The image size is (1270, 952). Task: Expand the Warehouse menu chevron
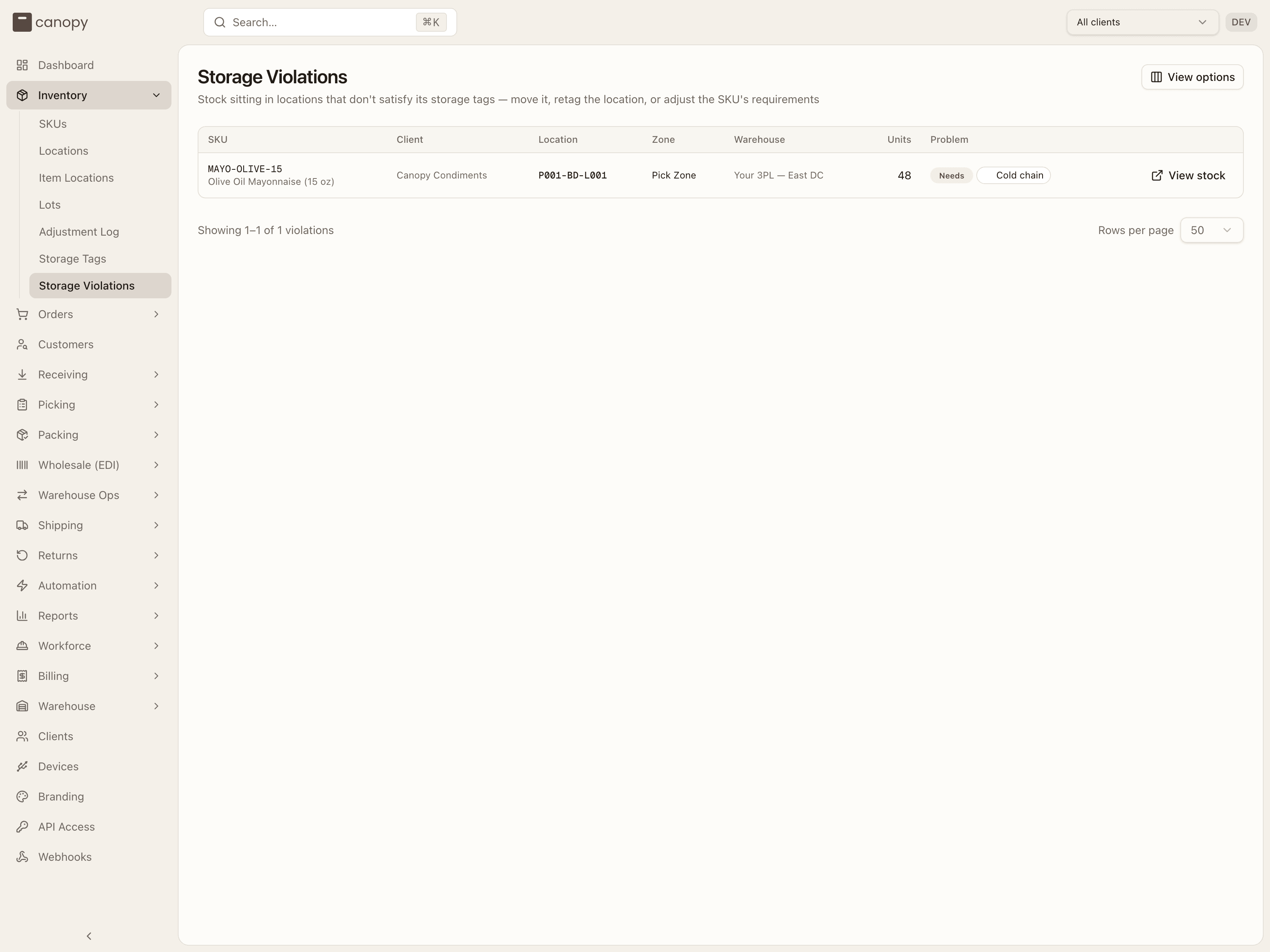[156, 706]
